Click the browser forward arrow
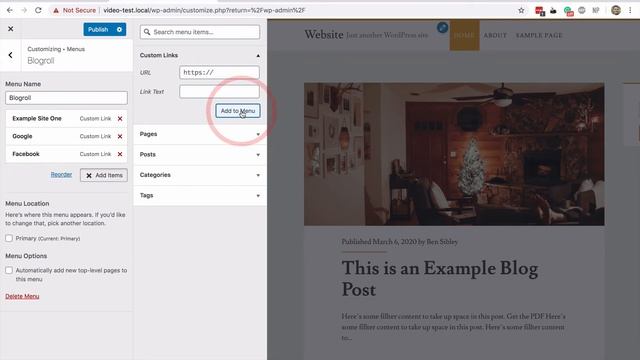This screenshot has height=360, width=640. coord(24,10)
